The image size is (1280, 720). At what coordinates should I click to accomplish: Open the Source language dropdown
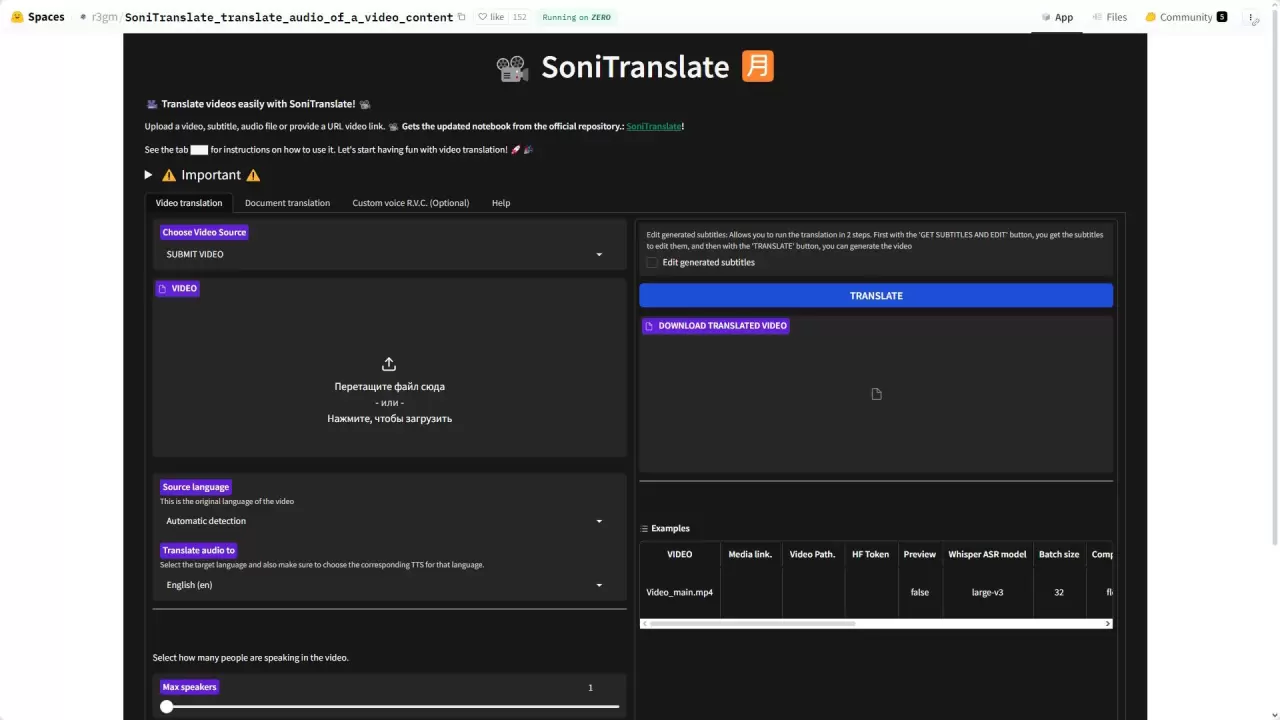(389, 520)
